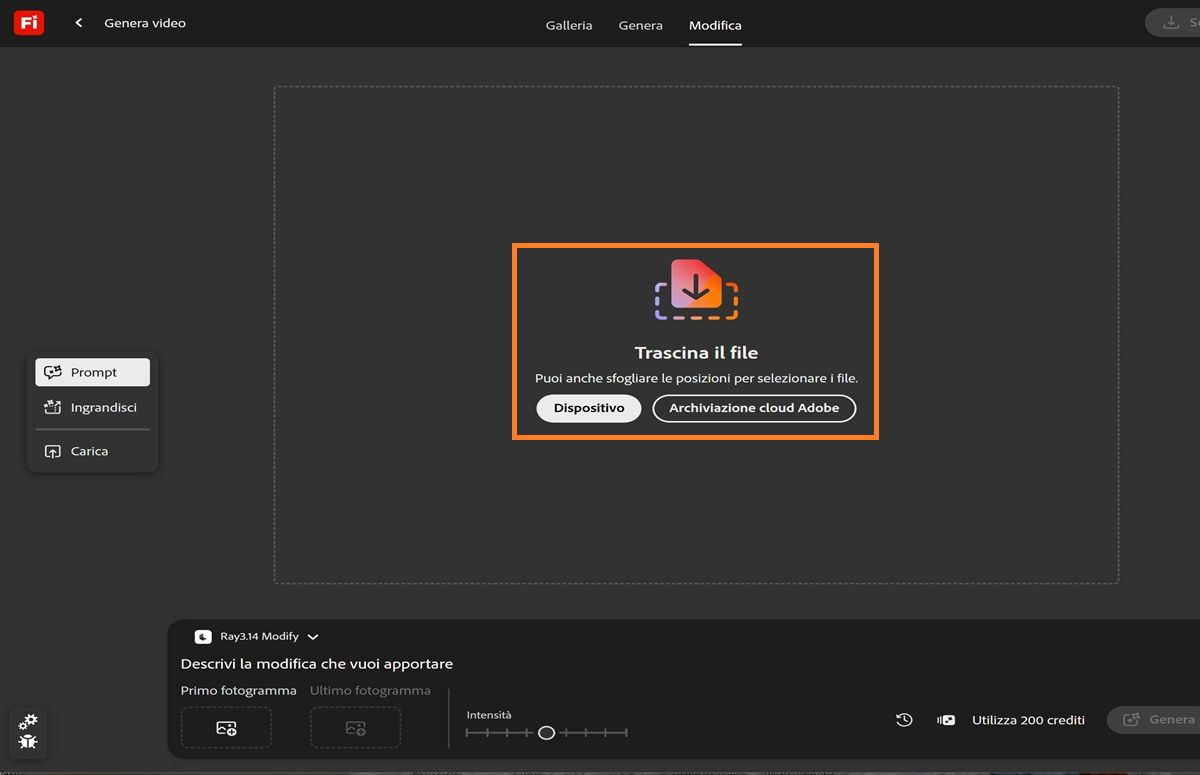This screenshot has width=1200, height=775.
Task: Click the Utilizza 200 crediti text
Action: [x=1028, y=720]
